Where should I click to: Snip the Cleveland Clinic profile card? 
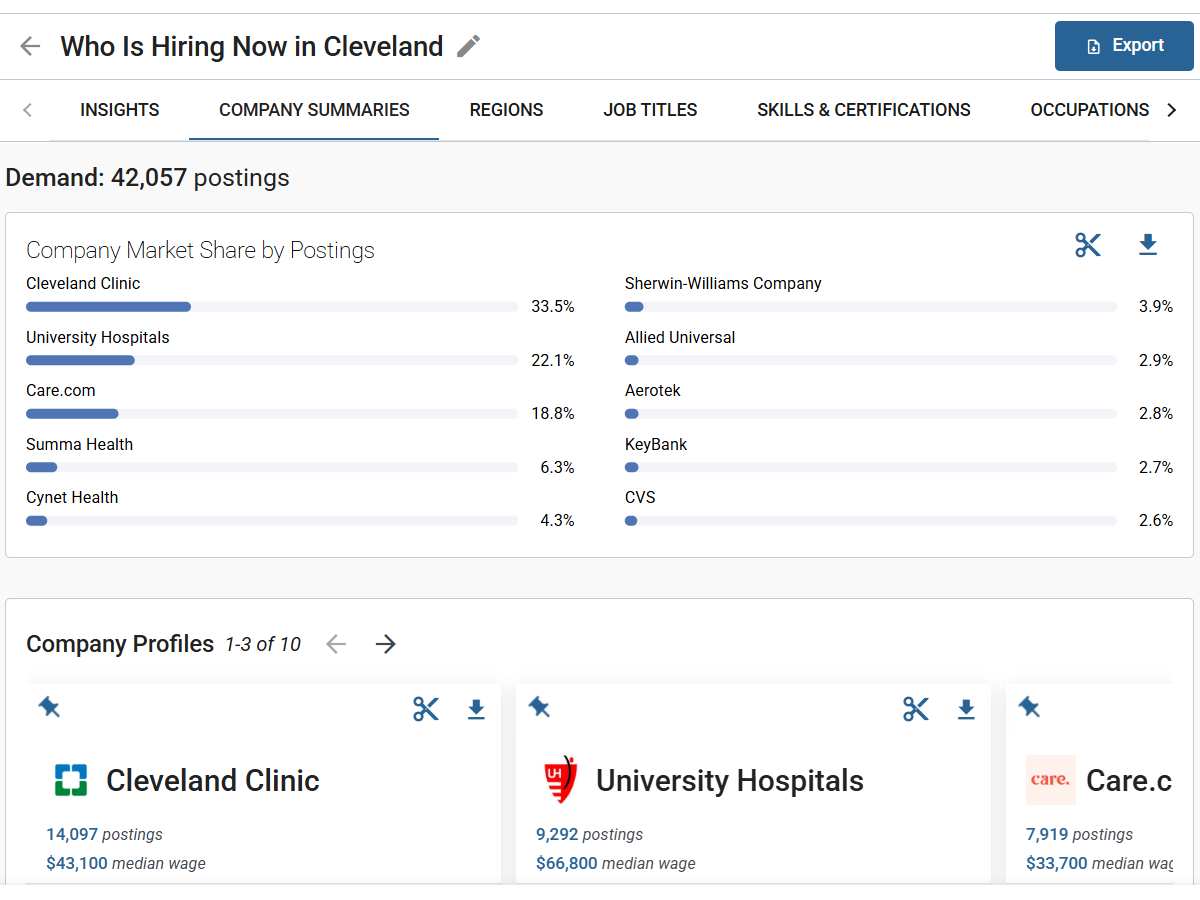426,709
